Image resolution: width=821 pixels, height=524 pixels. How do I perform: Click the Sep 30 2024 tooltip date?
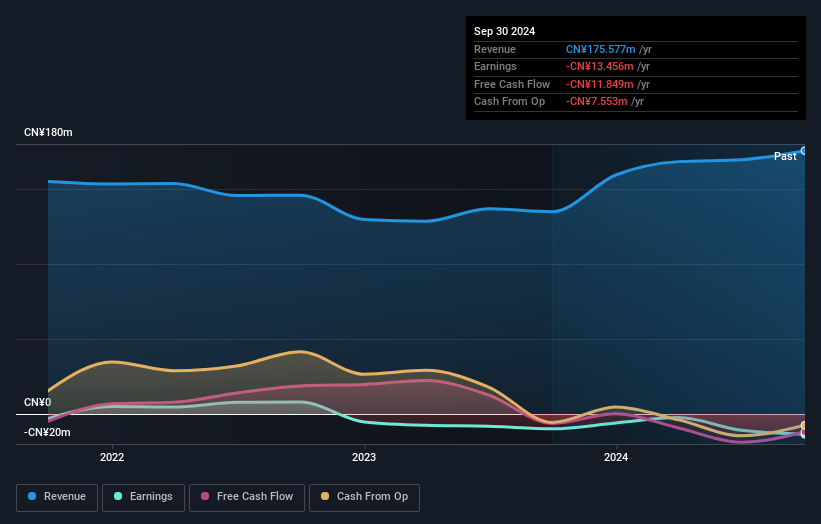pos(504,31)
